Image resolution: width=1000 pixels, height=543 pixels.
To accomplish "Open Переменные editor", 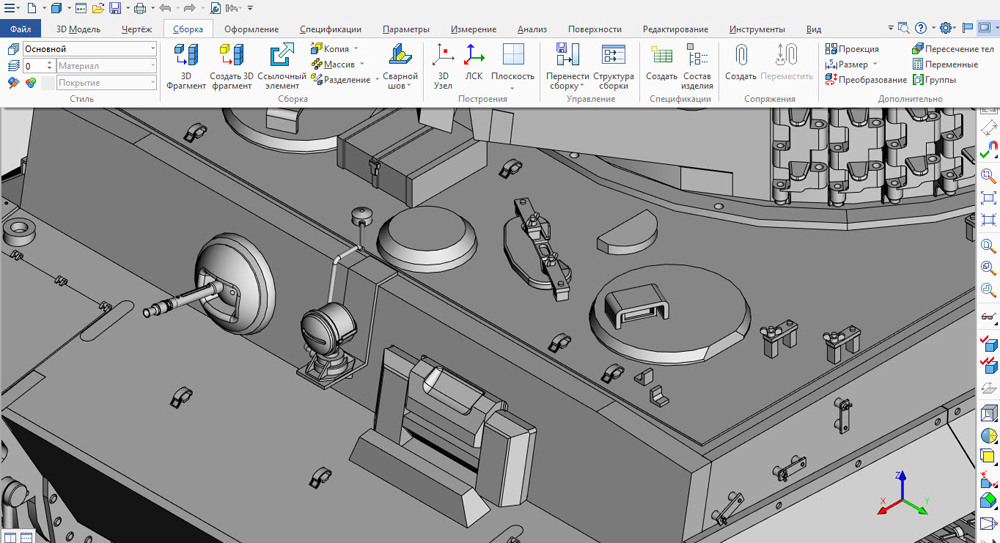I will tap(945, 64).
